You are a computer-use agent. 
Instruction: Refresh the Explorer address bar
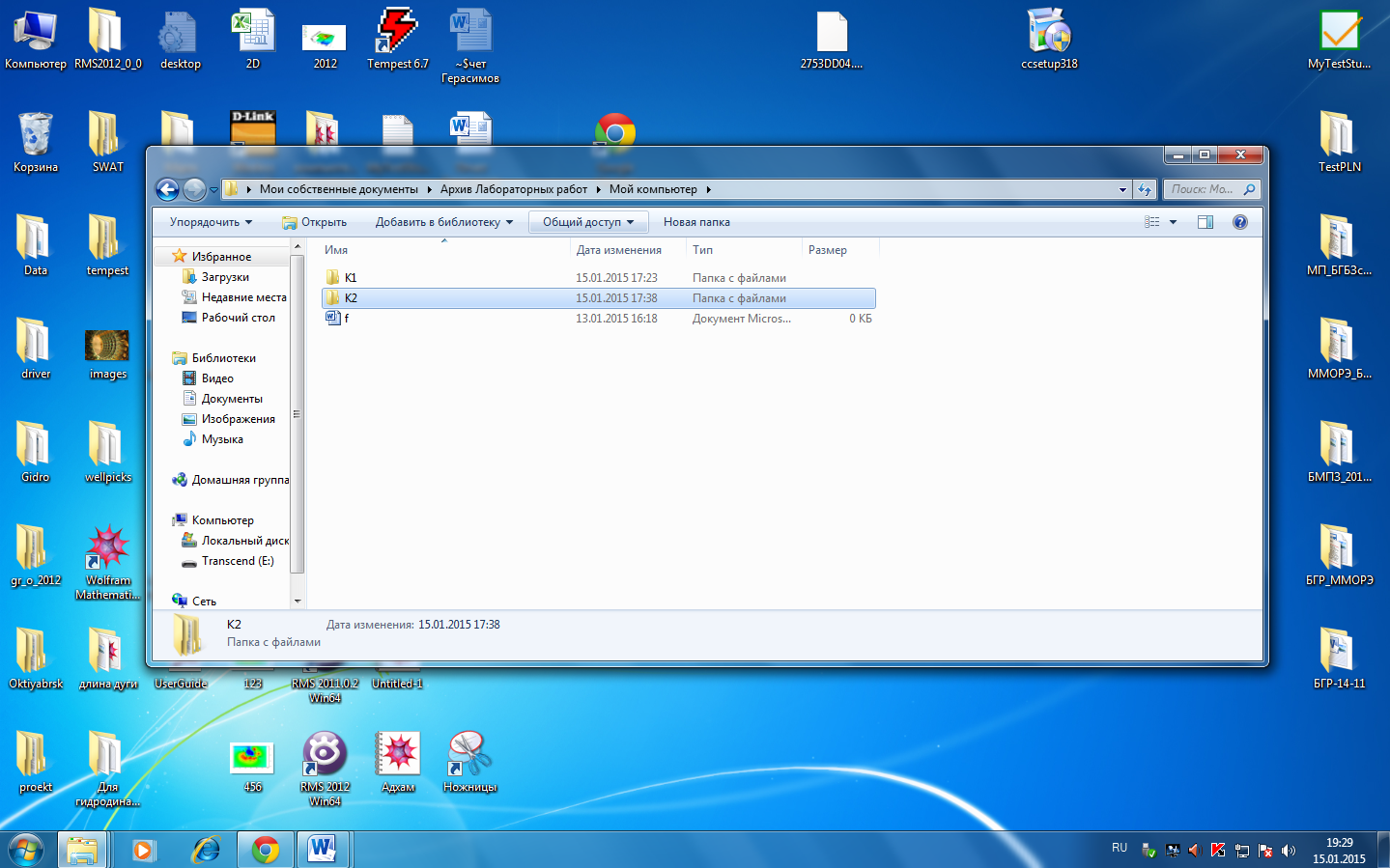1145,189
